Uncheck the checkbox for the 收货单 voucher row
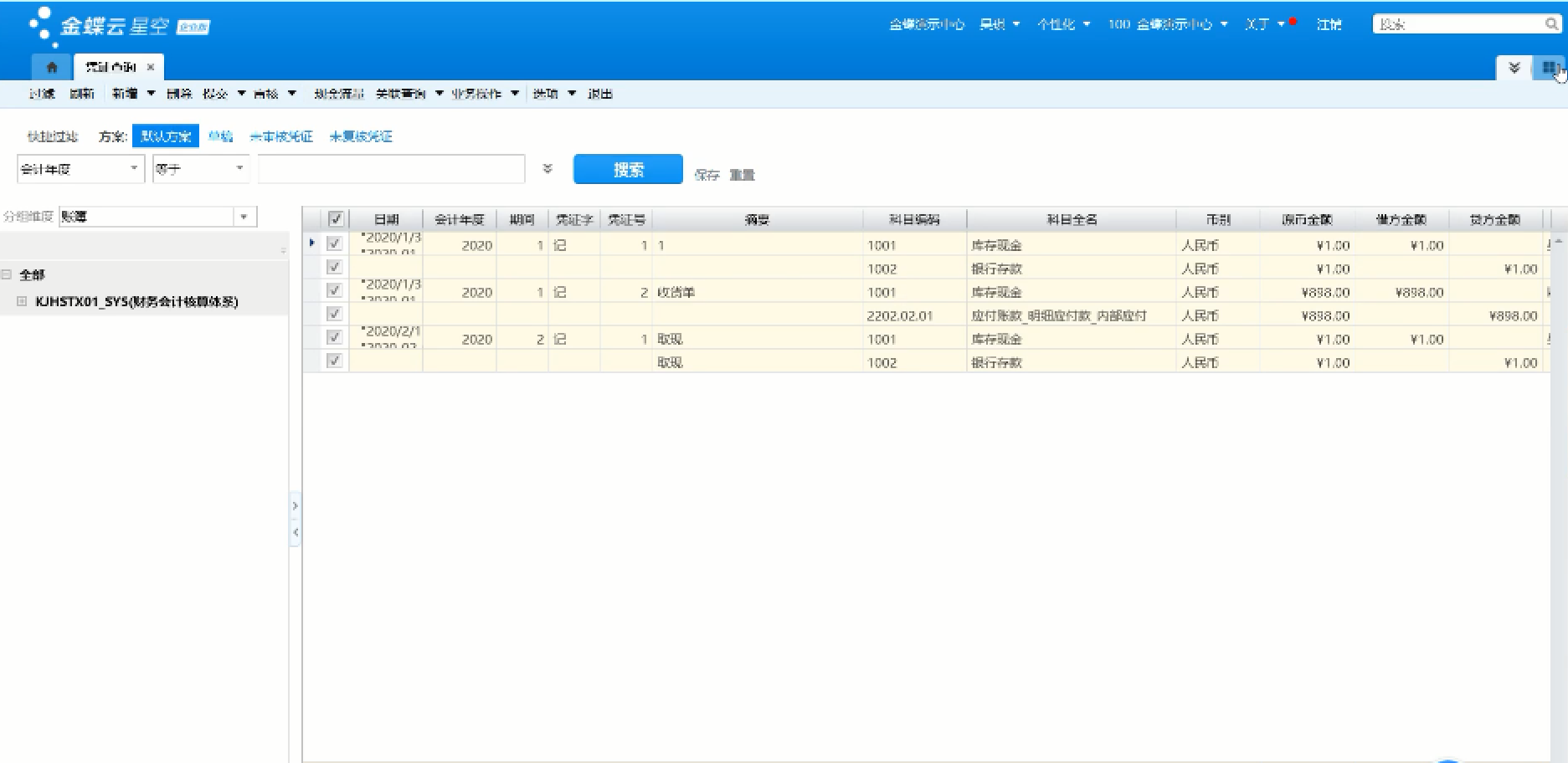 [x=334, y=291]
